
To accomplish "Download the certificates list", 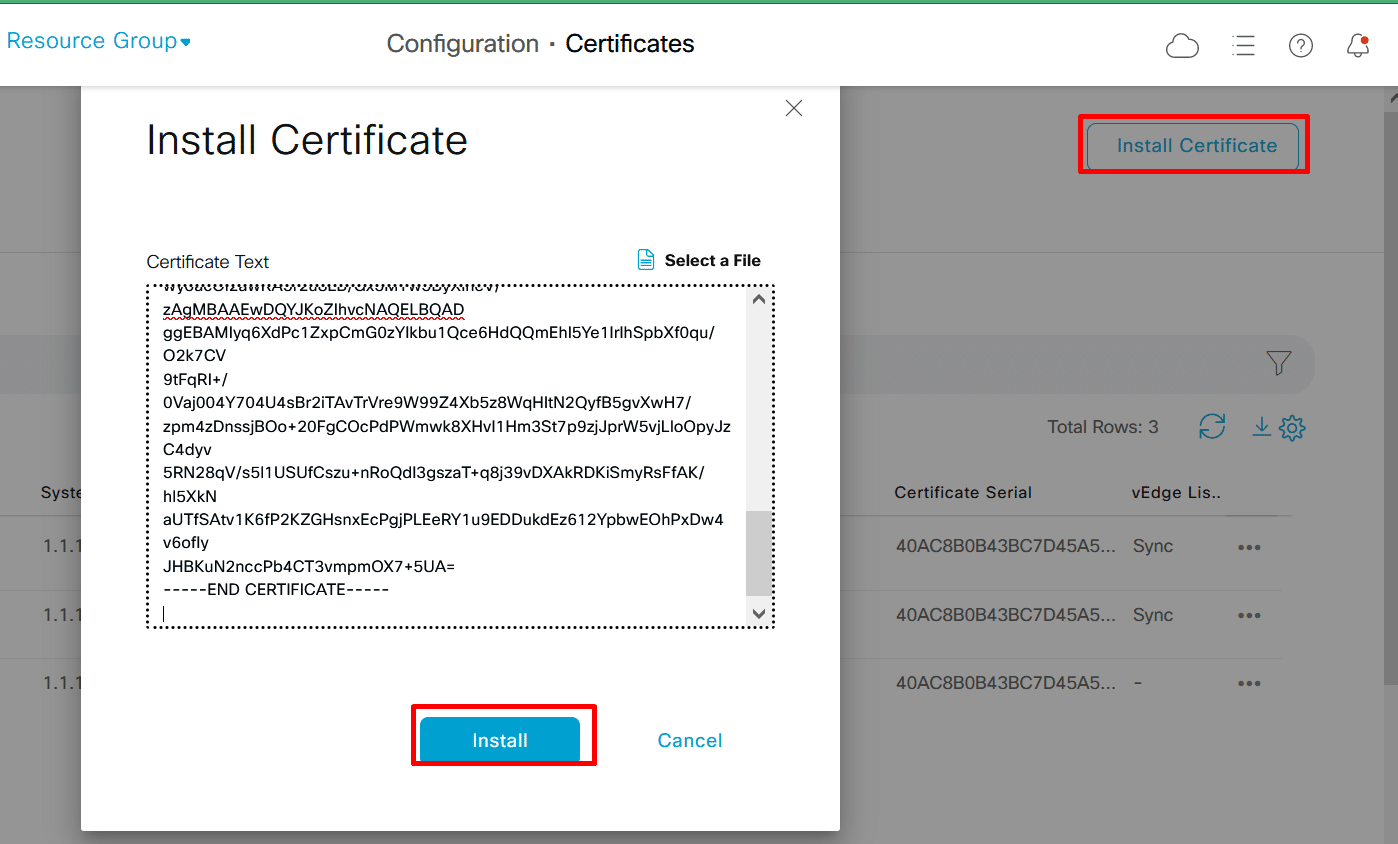I will 1261,427.
